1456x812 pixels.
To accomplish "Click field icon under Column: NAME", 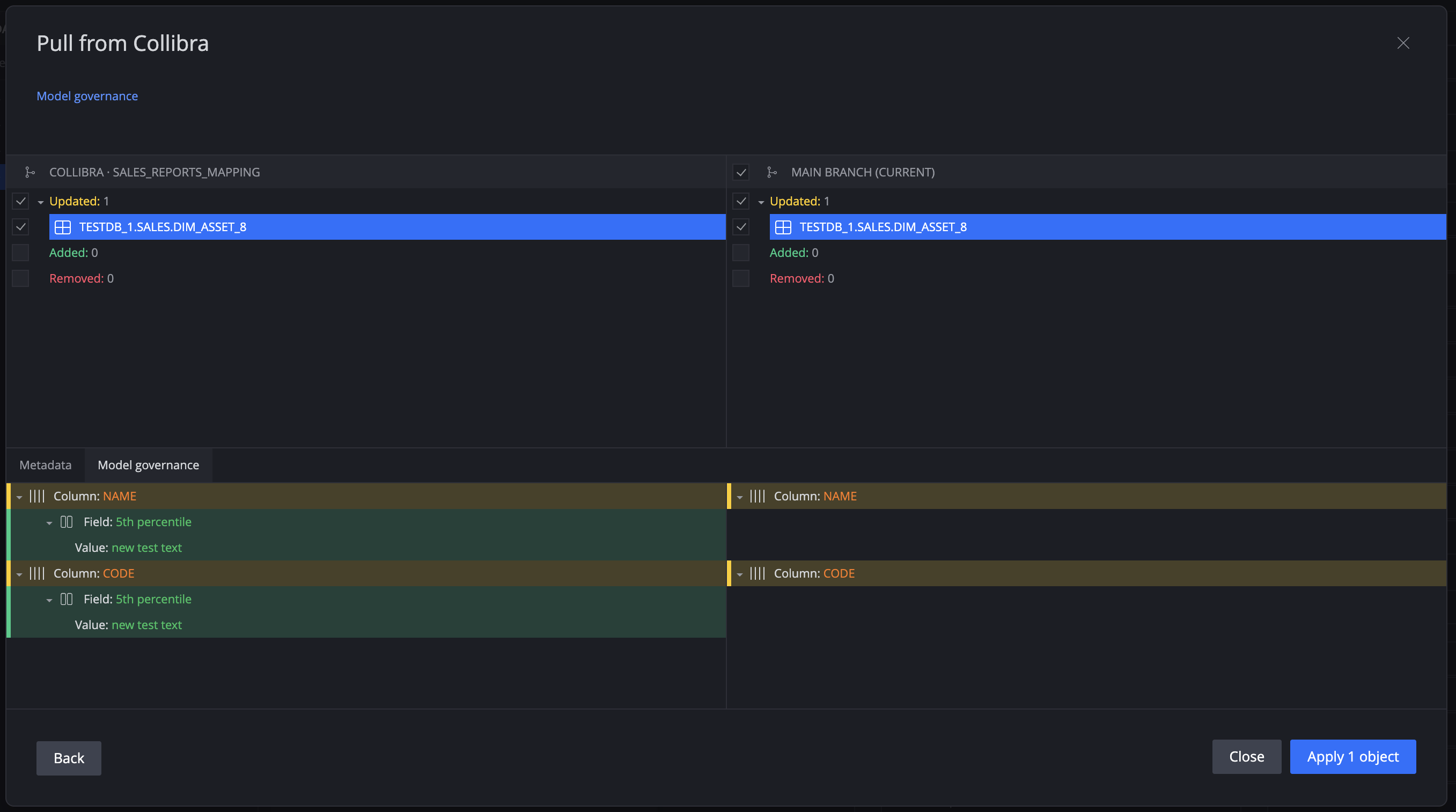I will pos(67,522).
